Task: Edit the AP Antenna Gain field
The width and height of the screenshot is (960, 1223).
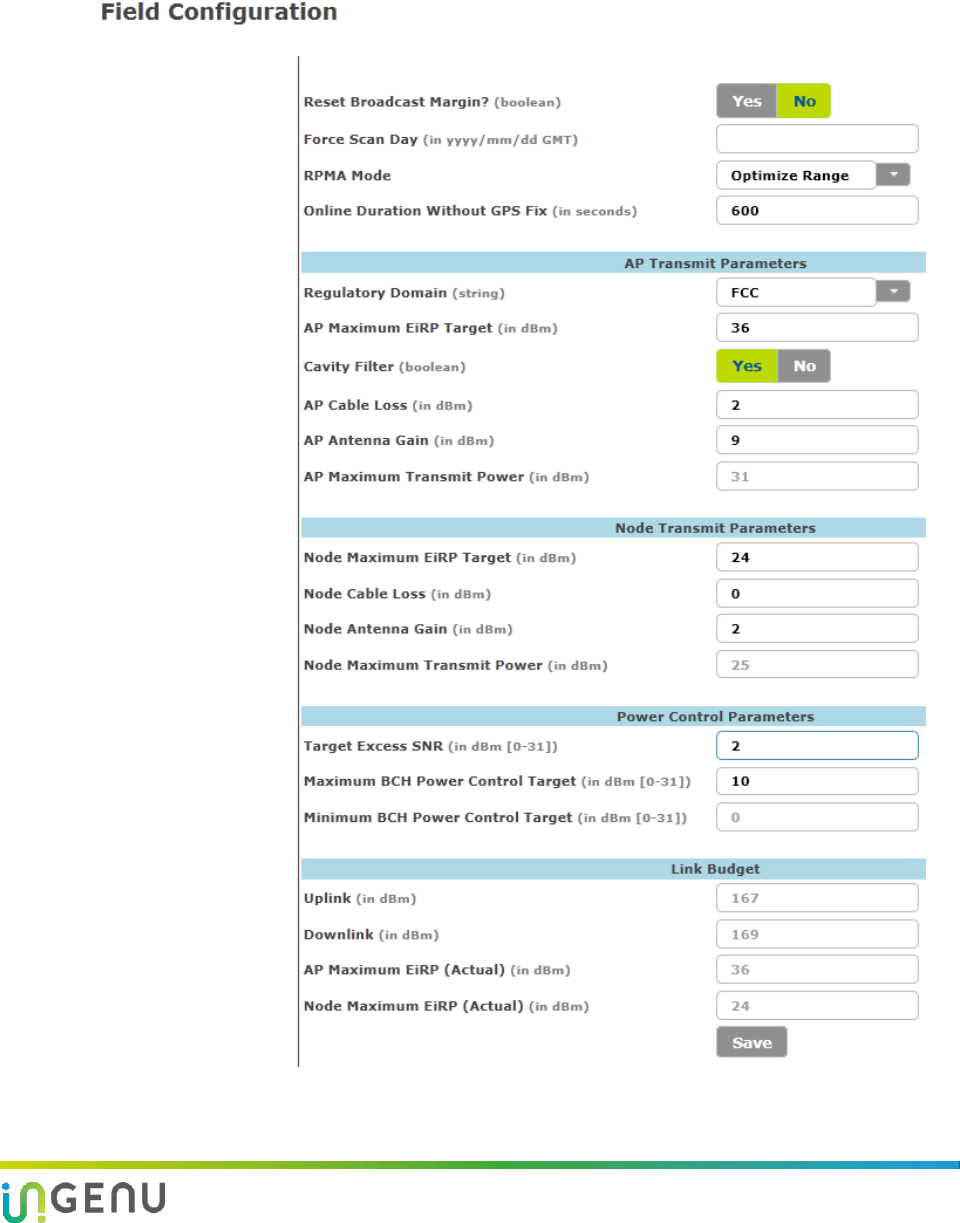Action: (x=817, y=440)
